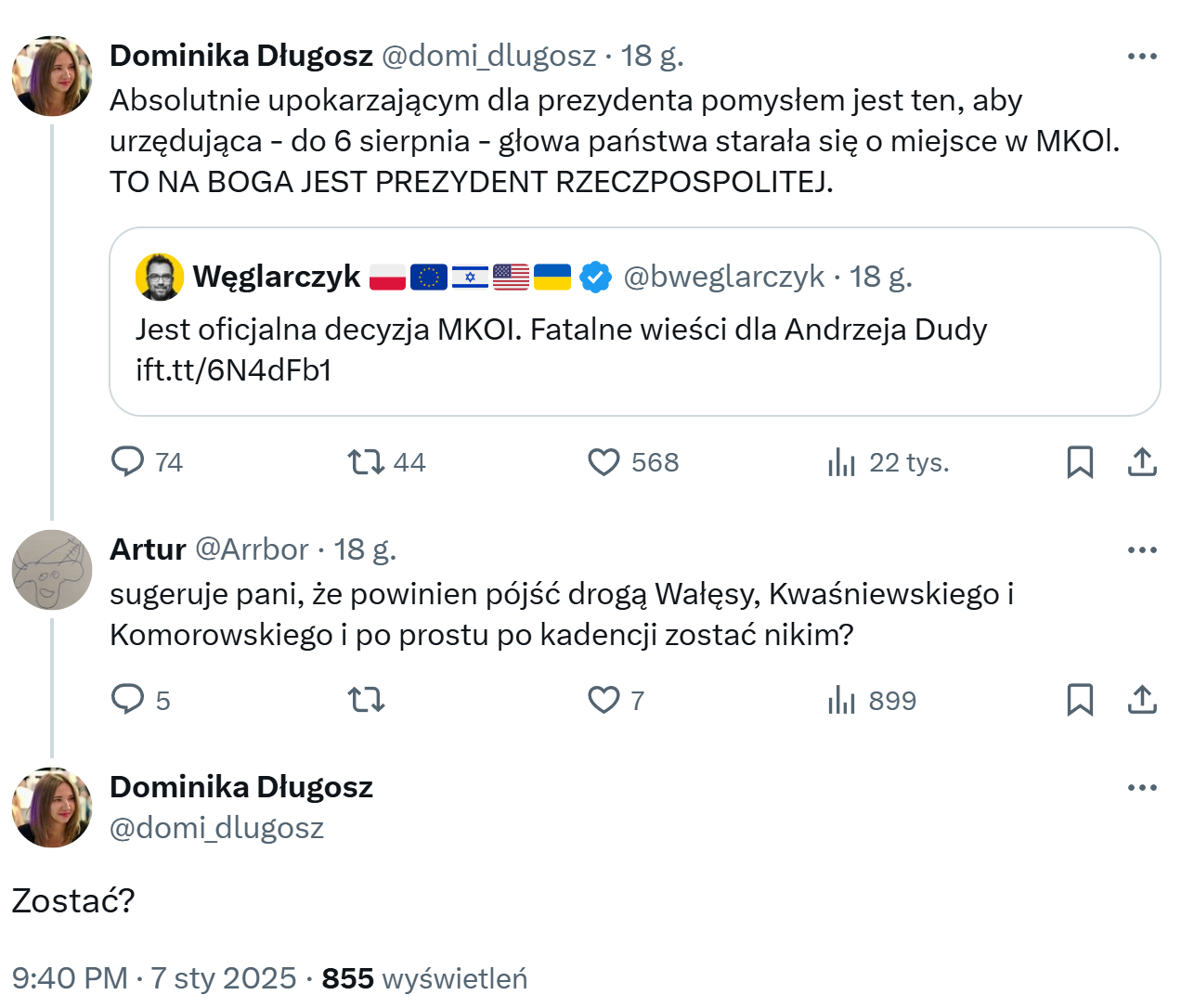
Task: Share Dominika Długosz's first tweet
Action: coord(1142,461)
